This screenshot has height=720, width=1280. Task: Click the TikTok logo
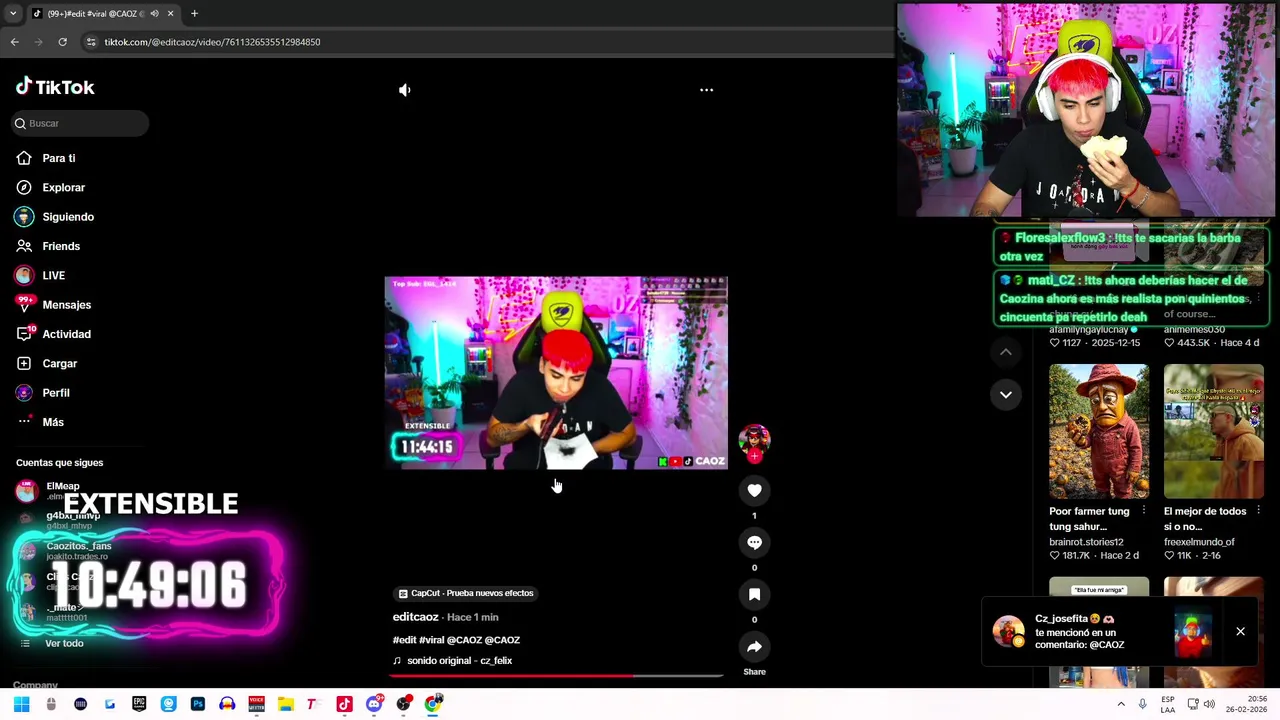tap(55, 87)
